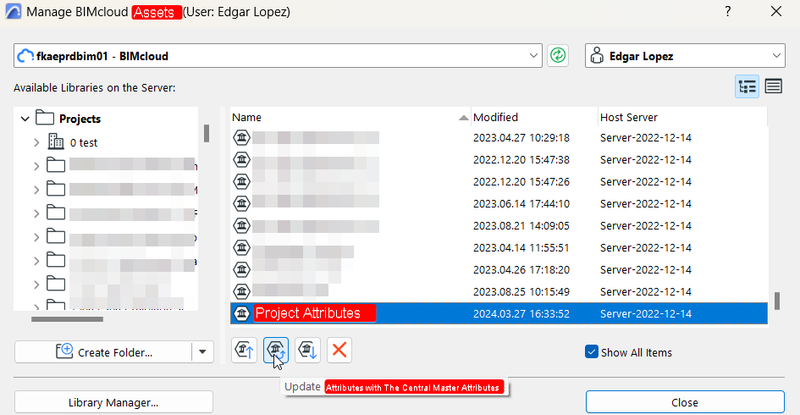The width and height of the screenshot is (800, 415).
Task: Open the fkaeprdbim01 - BIMcloud server dropdown
Action: point(533,56)
